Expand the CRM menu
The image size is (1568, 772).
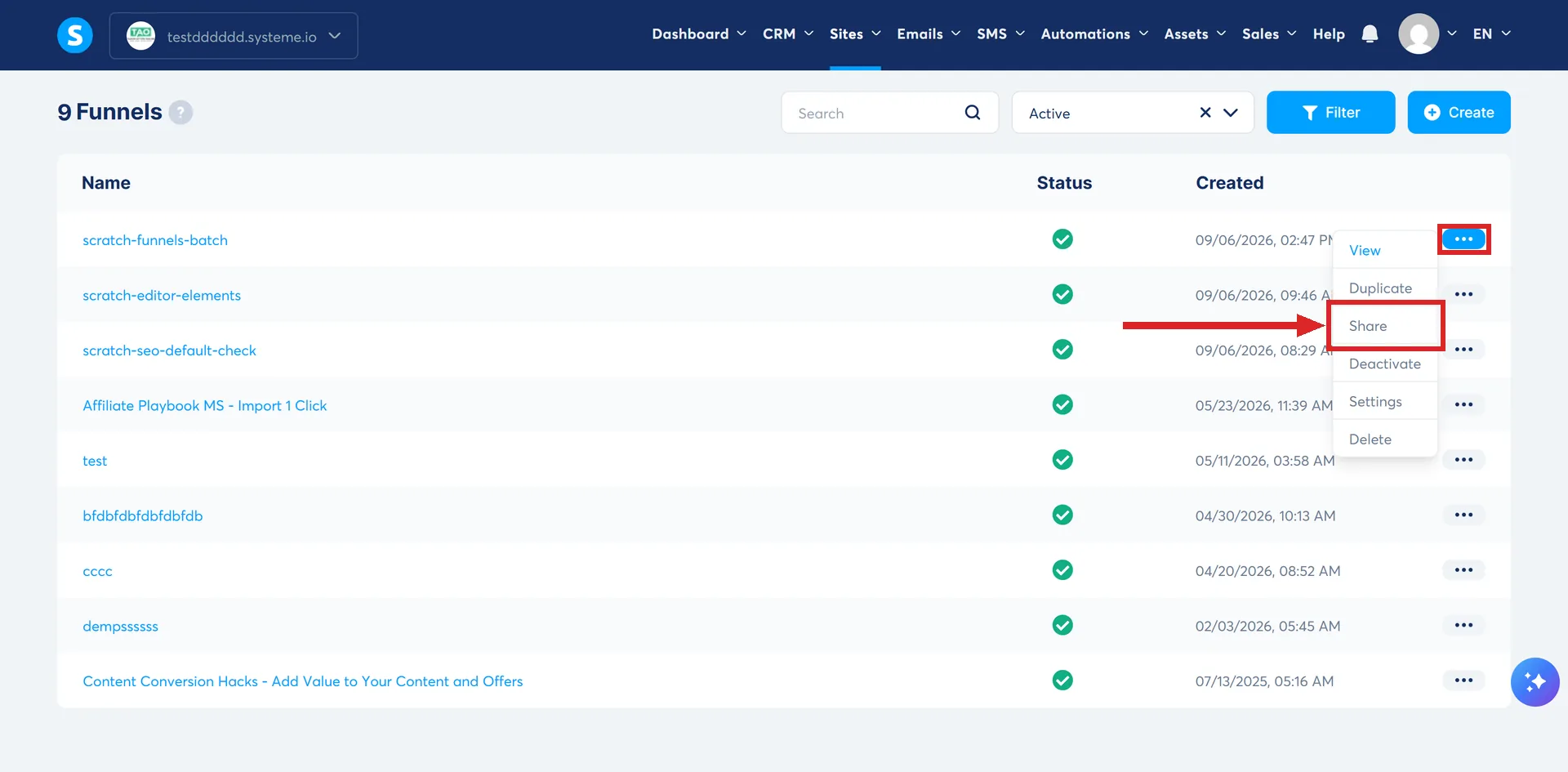point(788,33)
